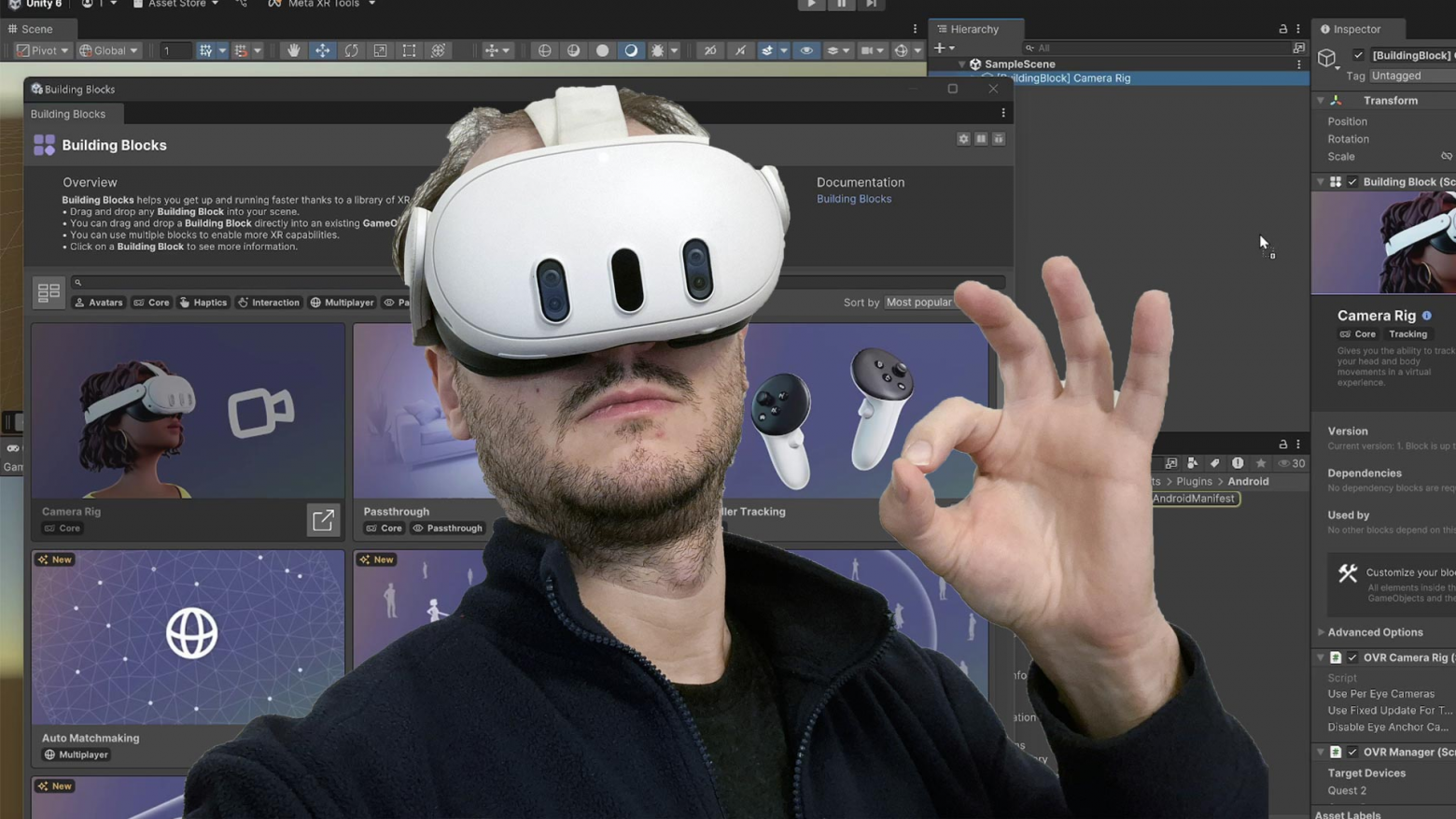Toggle the Hierarchy panel lock icon
The width and height of the screenshot is (1456, 819).
(x=1283, y=29)
